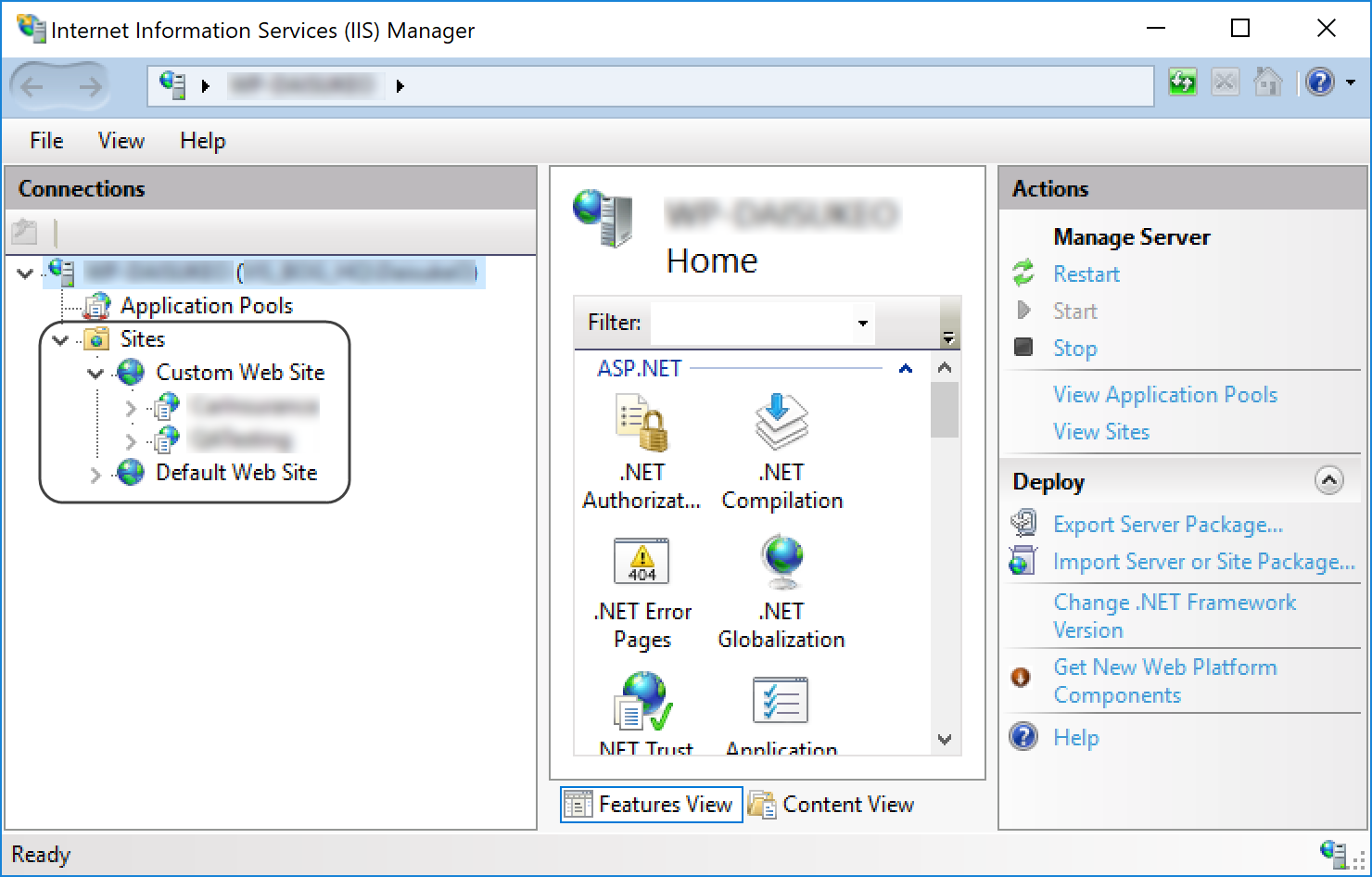The image size is (1372, 877).
Task: Click the features list scrollbar thumb
Action: pyautogui.click(x=945, y=409)
